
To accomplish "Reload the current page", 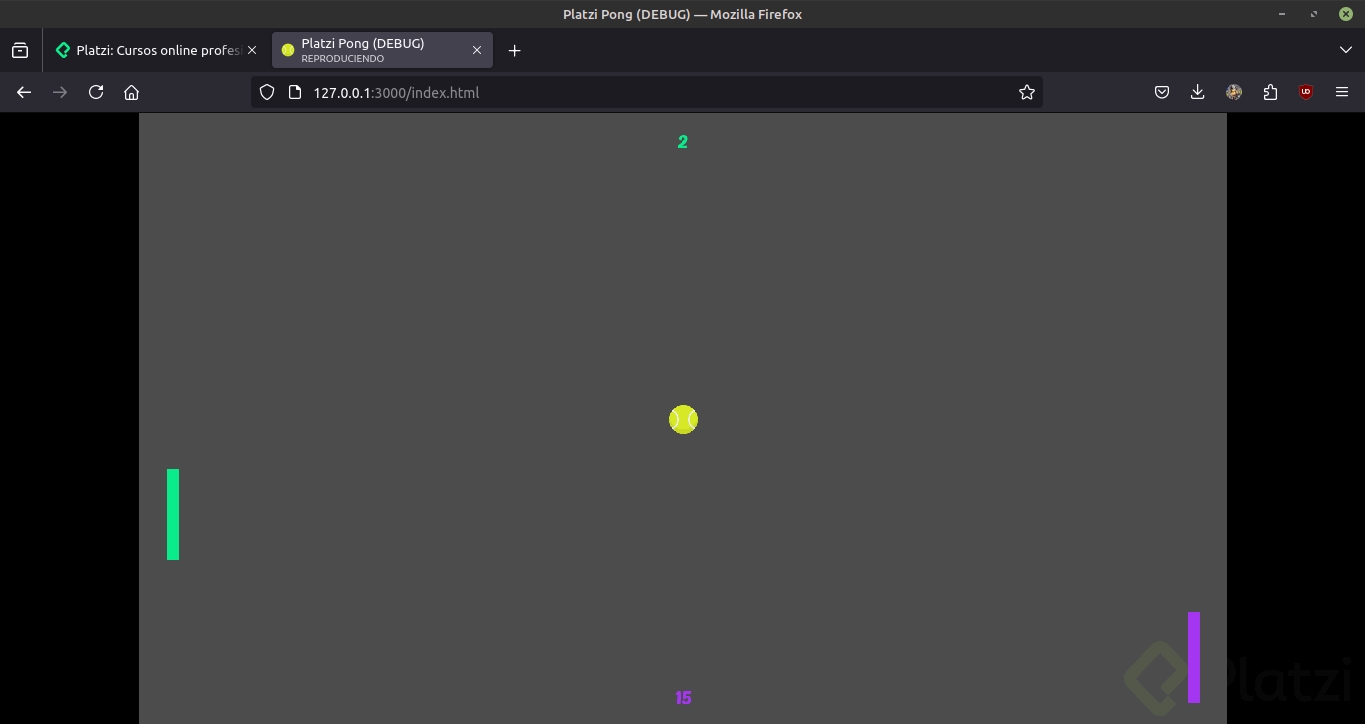I will click(x=96, y=92).
